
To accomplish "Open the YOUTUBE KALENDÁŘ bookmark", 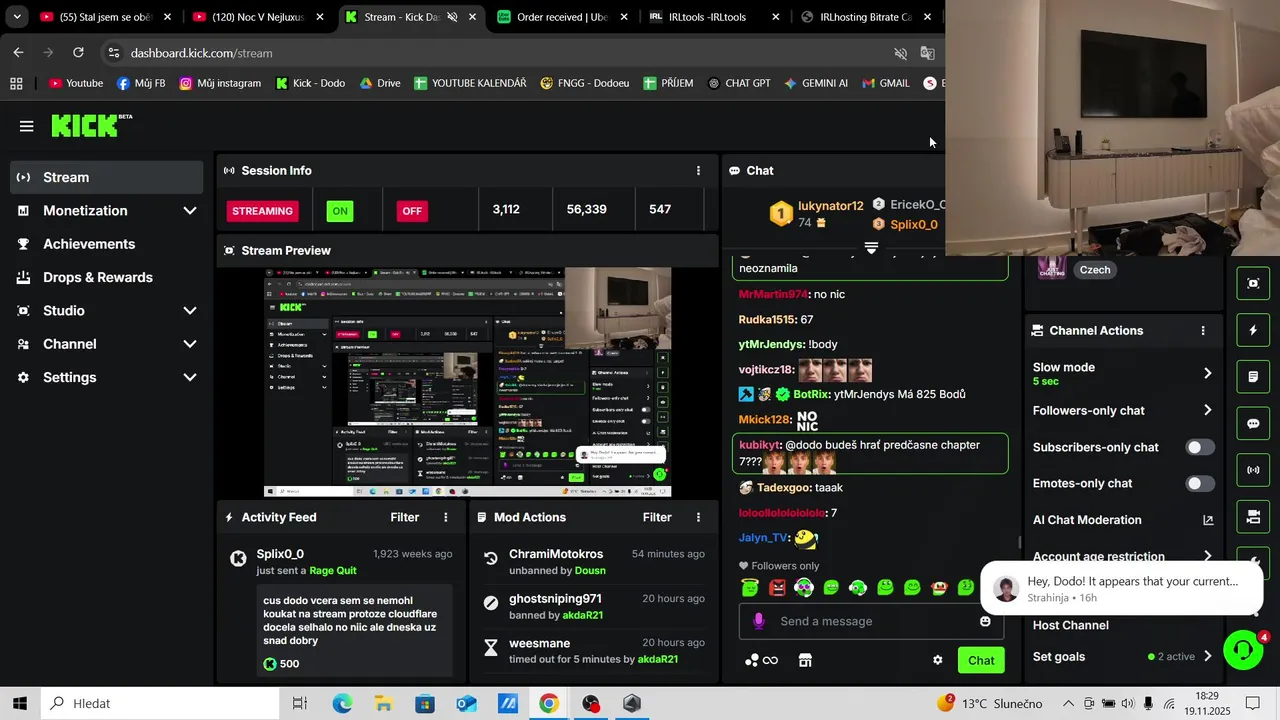I will [x=470, y=83].
